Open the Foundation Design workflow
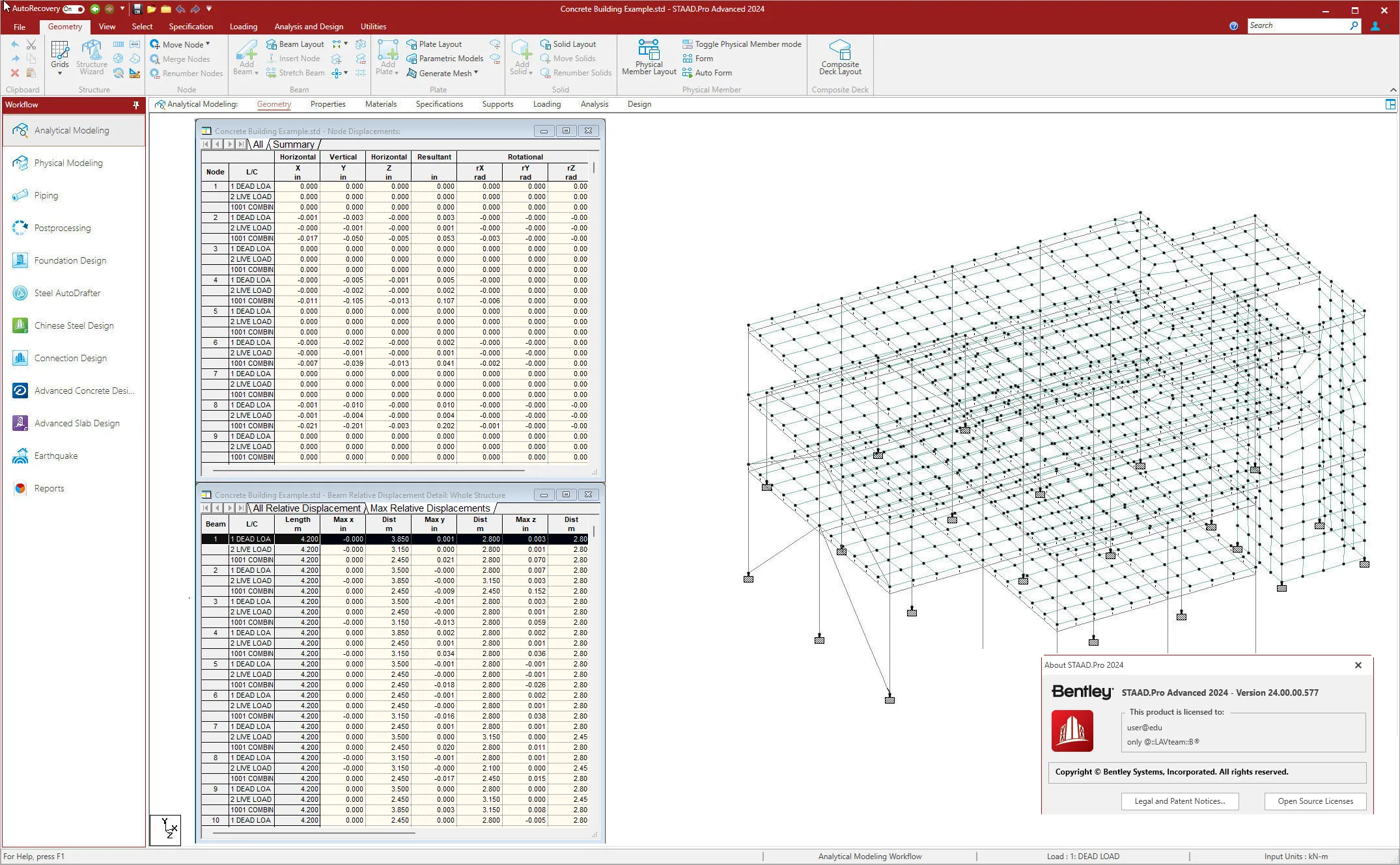The width and height of the screenshot is (1400, 865). (74, 260)
